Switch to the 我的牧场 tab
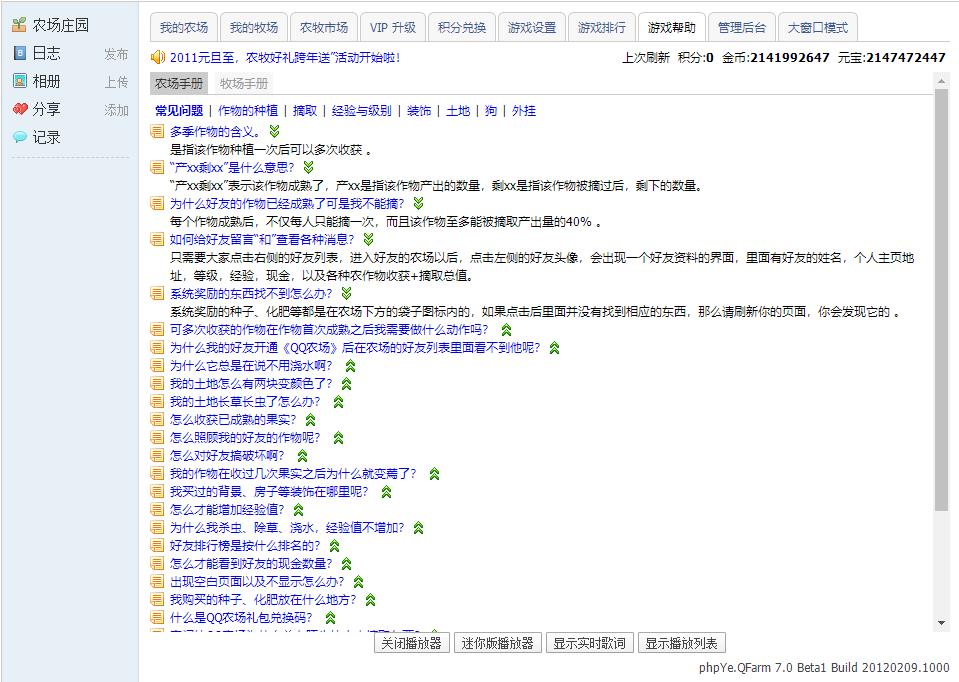This screenshot has height=682, width=959. click(254, 27)
